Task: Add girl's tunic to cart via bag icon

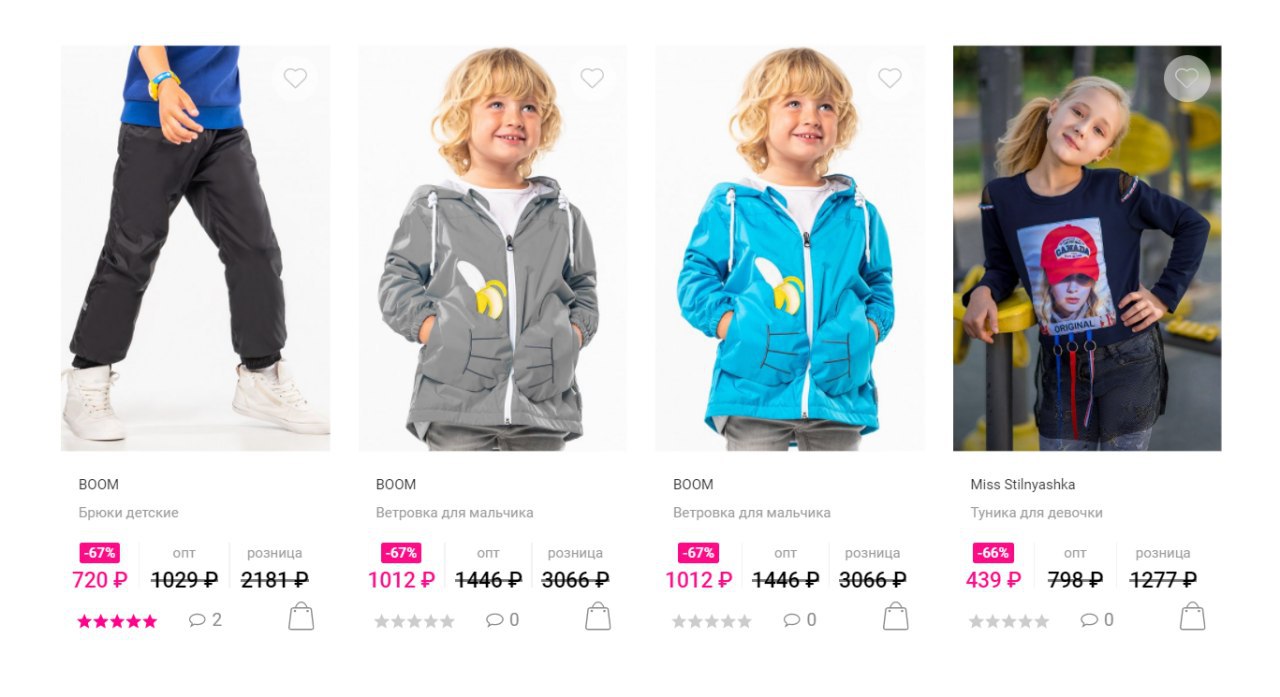Action: 1193,616
